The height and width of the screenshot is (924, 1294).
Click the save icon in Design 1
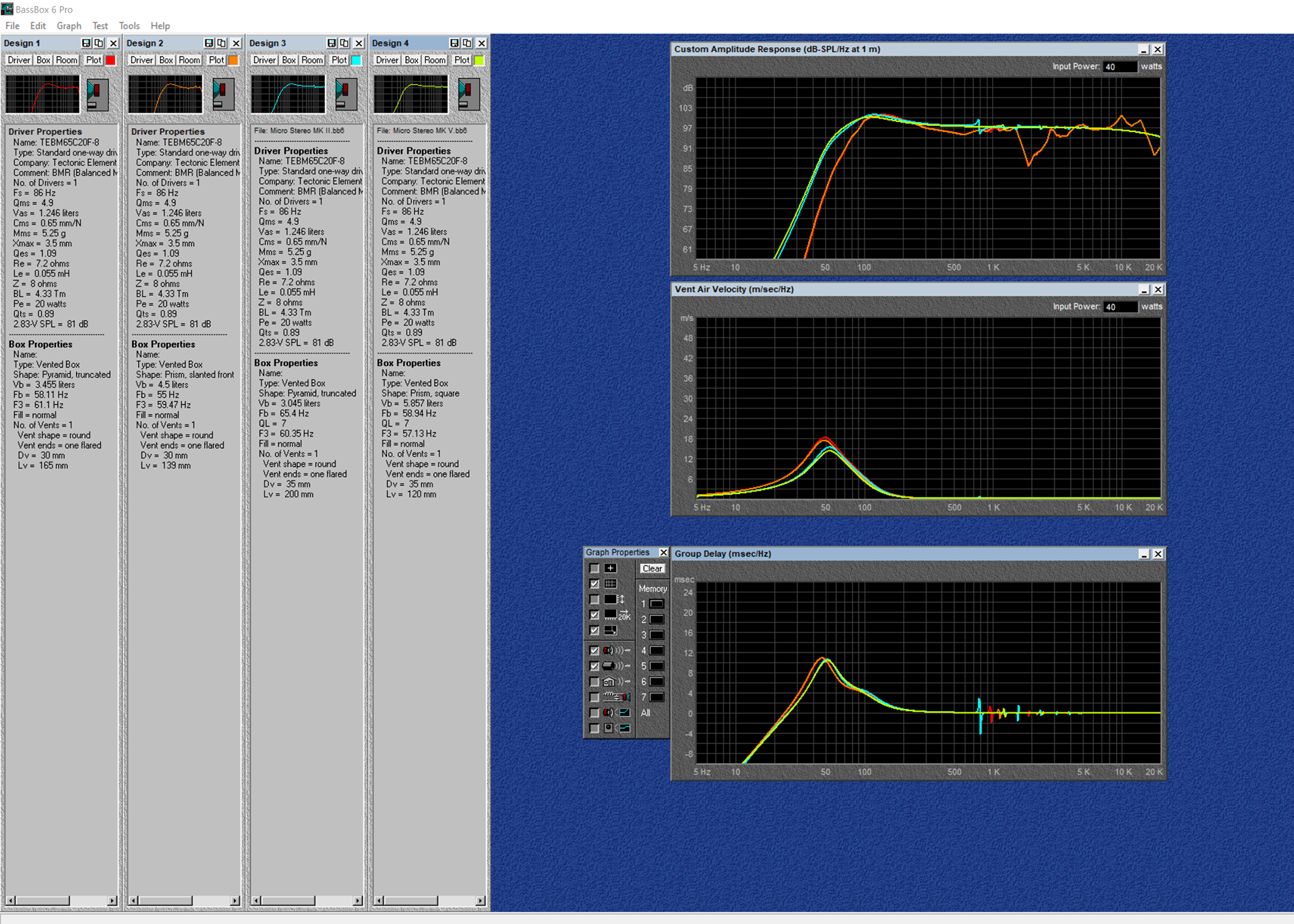tap(86, 43)
